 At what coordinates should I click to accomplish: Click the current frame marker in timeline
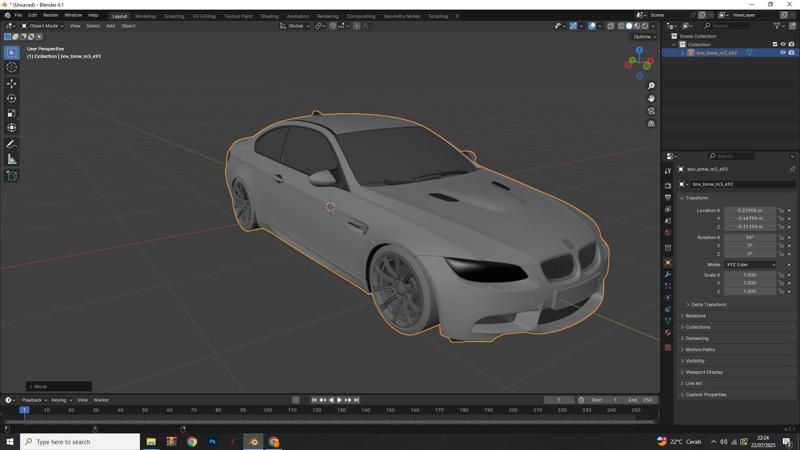click(24, 410)
